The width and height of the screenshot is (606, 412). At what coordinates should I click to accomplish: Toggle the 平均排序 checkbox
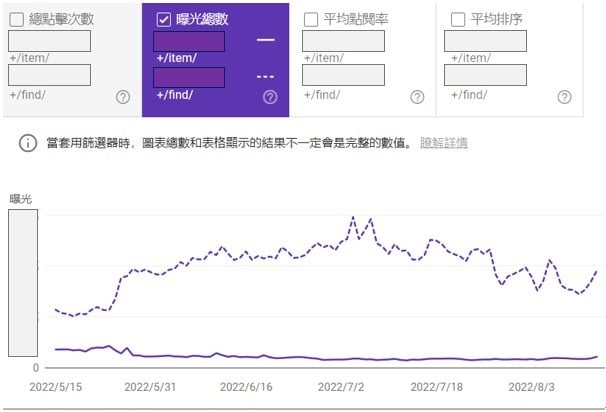click(x=458, y=19)
